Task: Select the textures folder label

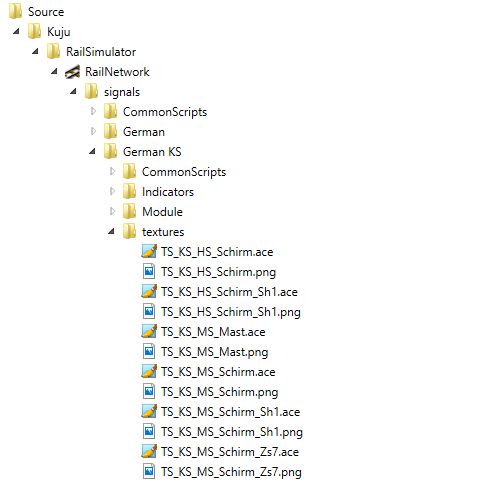Action: 163,232
